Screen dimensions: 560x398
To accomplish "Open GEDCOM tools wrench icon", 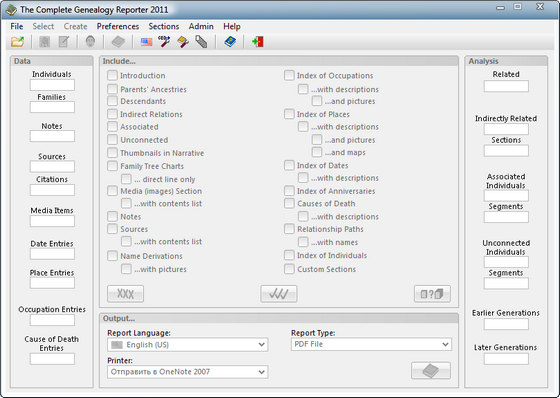I will tap(164, 42).
